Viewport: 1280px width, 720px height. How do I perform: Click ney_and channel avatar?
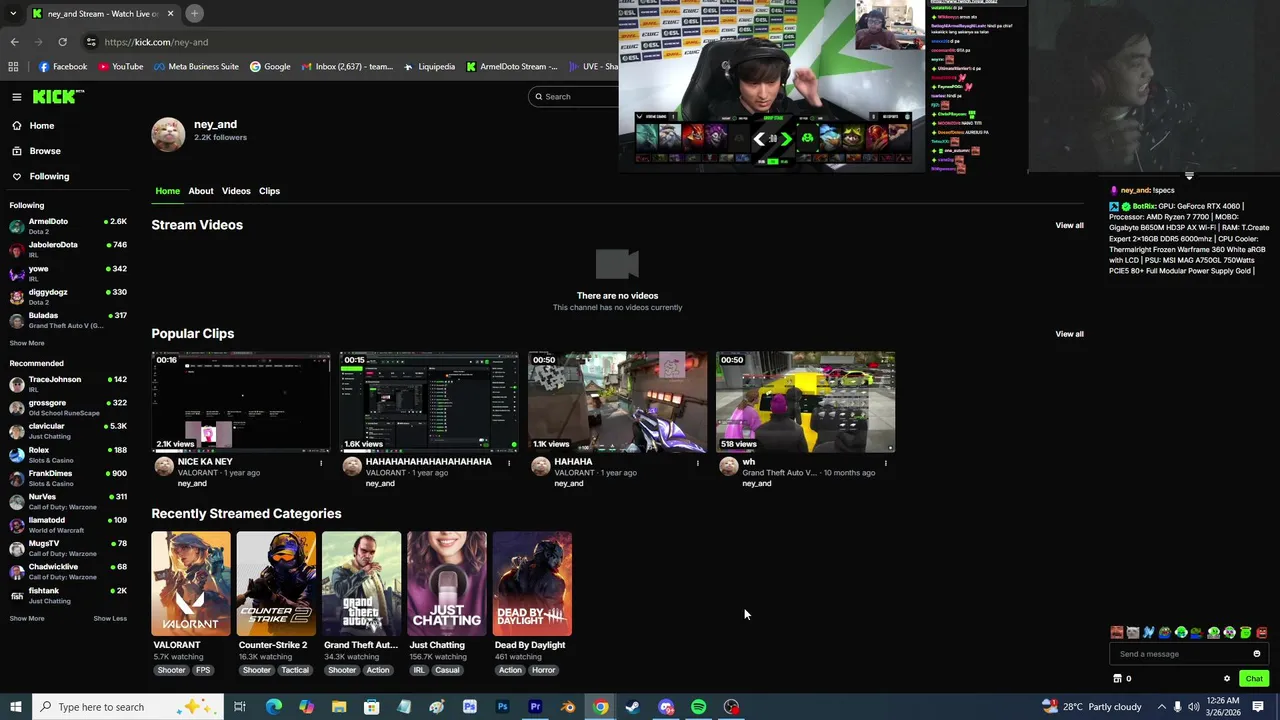pos(168,134)
